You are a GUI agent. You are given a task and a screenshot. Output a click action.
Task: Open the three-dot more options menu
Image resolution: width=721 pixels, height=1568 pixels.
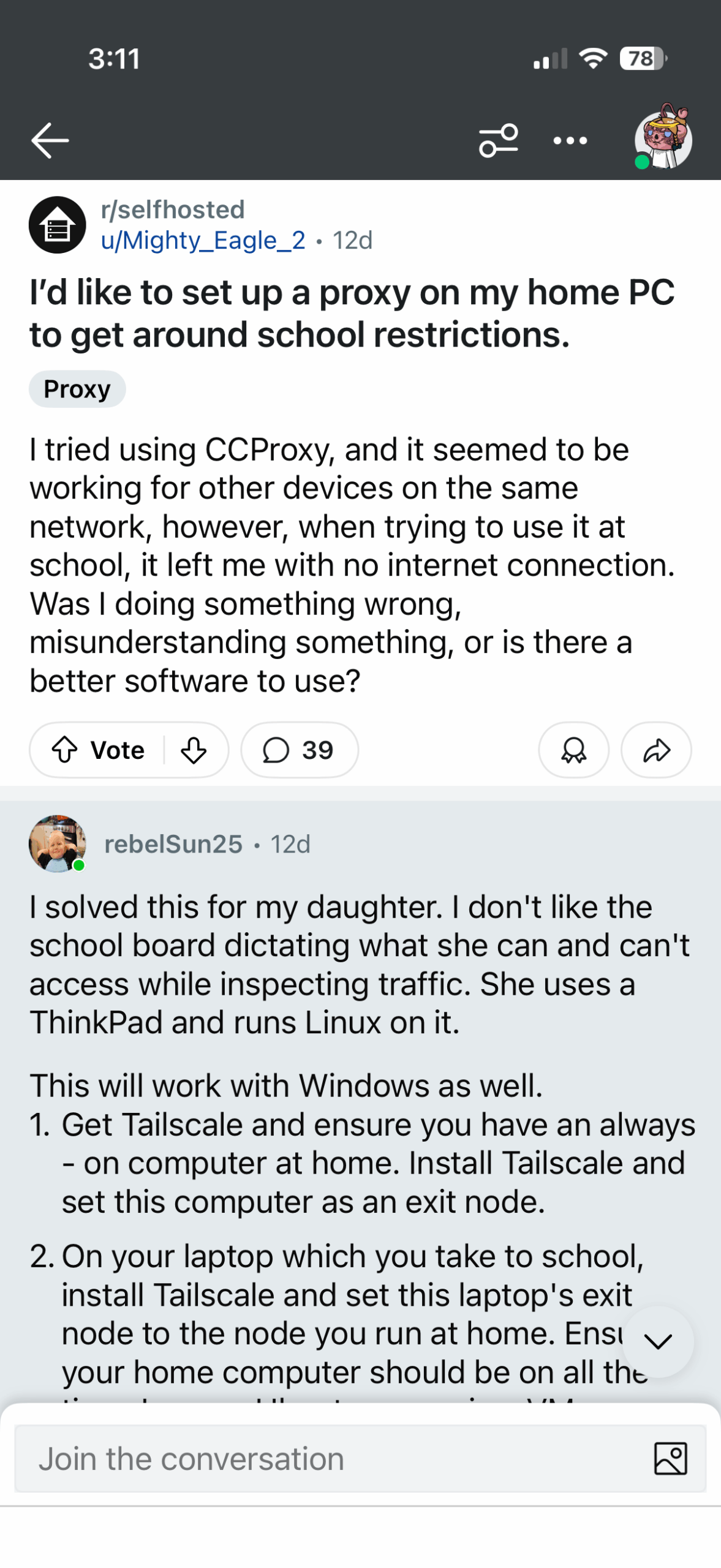[570, 141]
